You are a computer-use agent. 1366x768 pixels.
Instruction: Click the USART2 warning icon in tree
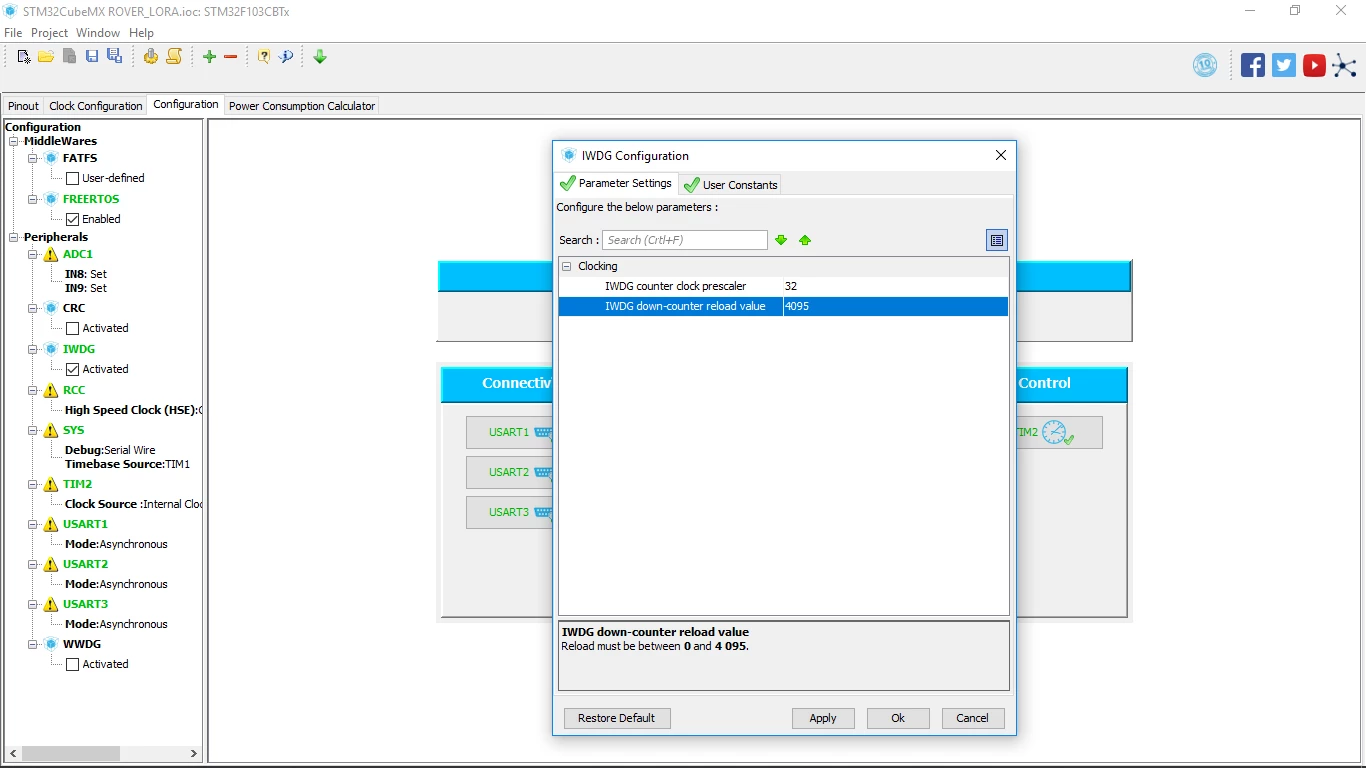(50, 565)
